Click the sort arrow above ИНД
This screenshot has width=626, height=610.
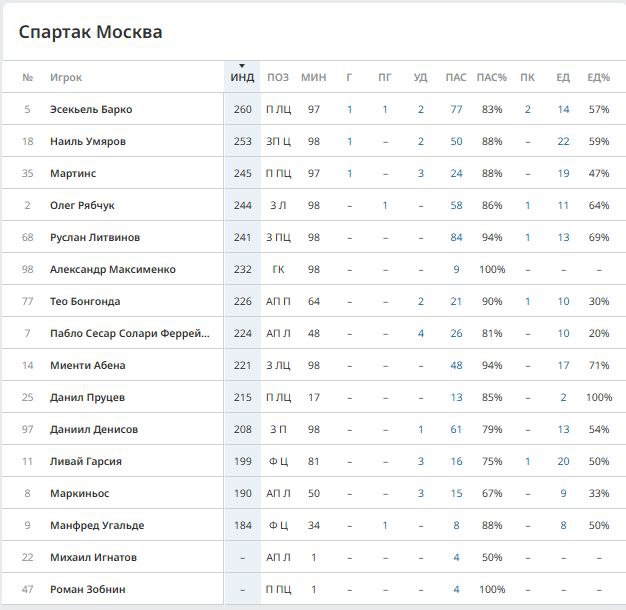point(242,65)
